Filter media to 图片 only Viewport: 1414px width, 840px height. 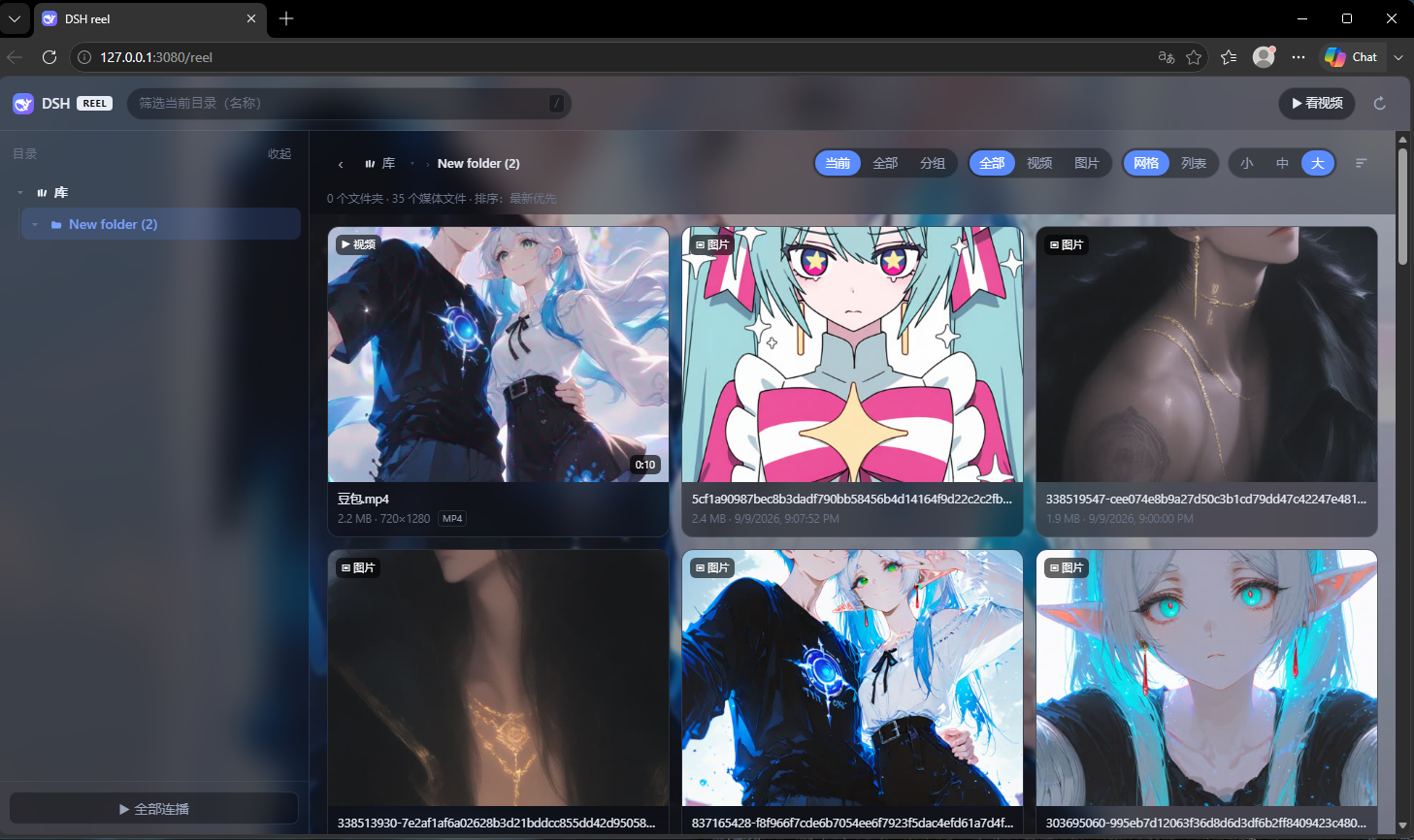[1087, 163]
